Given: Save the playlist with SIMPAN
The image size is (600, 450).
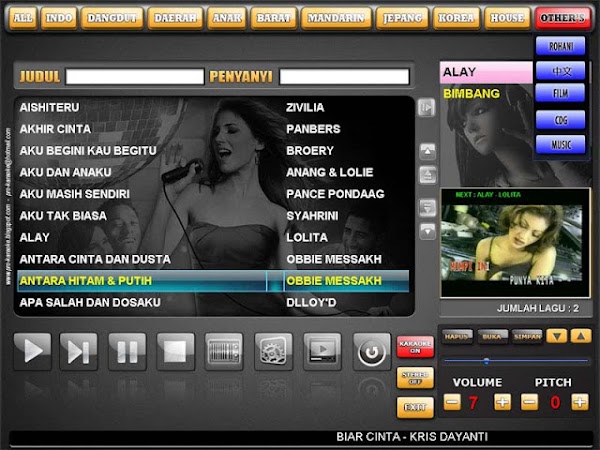Looking at the screenshot, I should (527, 336).
